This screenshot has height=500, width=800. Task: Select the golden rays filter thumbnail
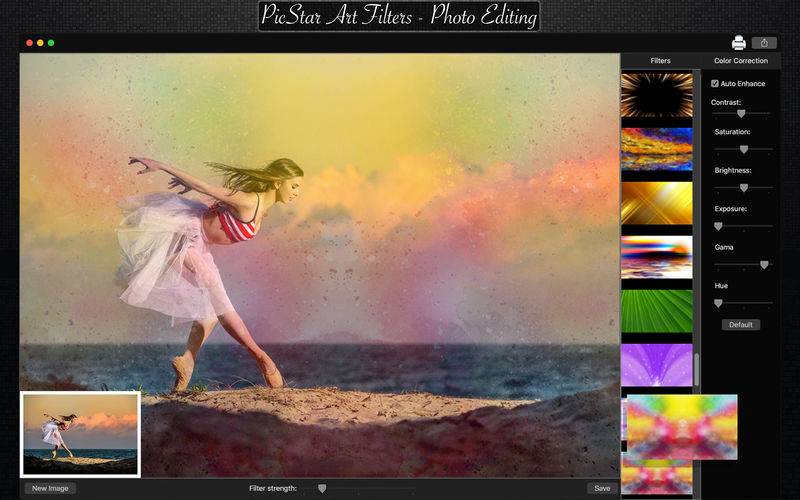click(657, 203)
